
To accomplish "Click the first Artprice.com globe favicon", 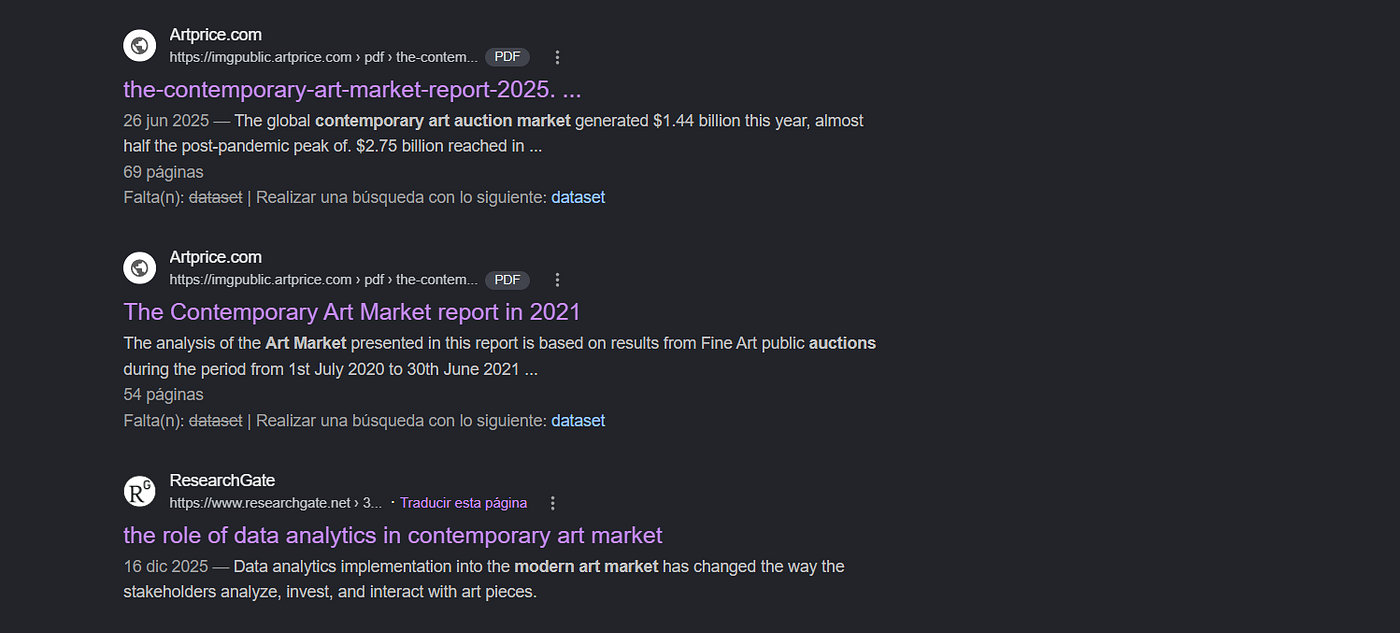I will click(x=140, y=45).
